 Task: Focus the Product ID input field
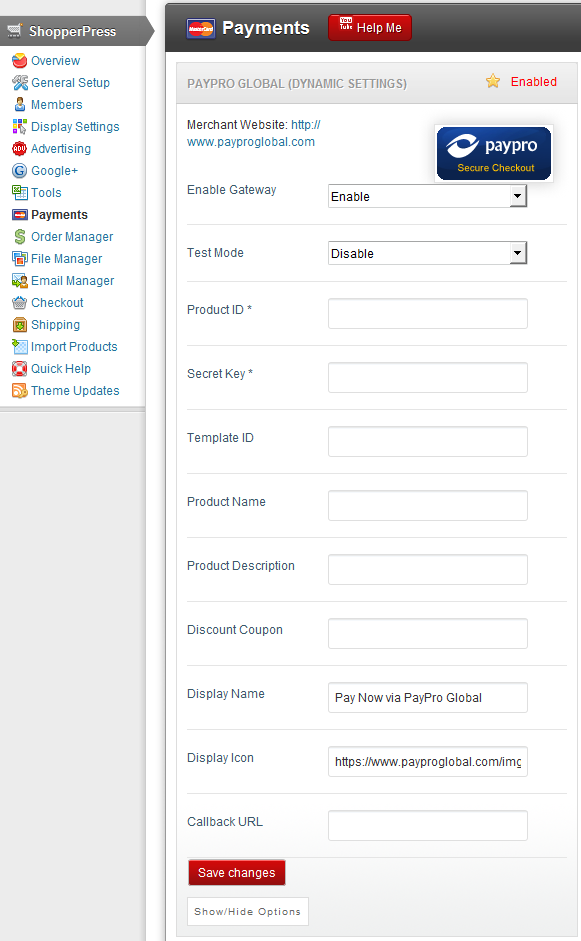pos(427,313)
